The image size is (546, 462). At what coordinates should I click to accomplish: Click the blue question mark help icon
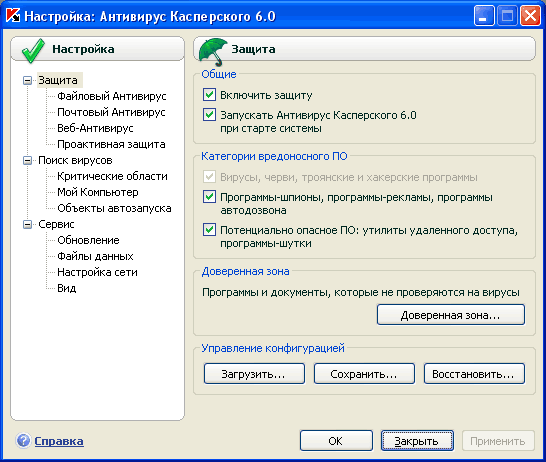click(x=23, y=440)
